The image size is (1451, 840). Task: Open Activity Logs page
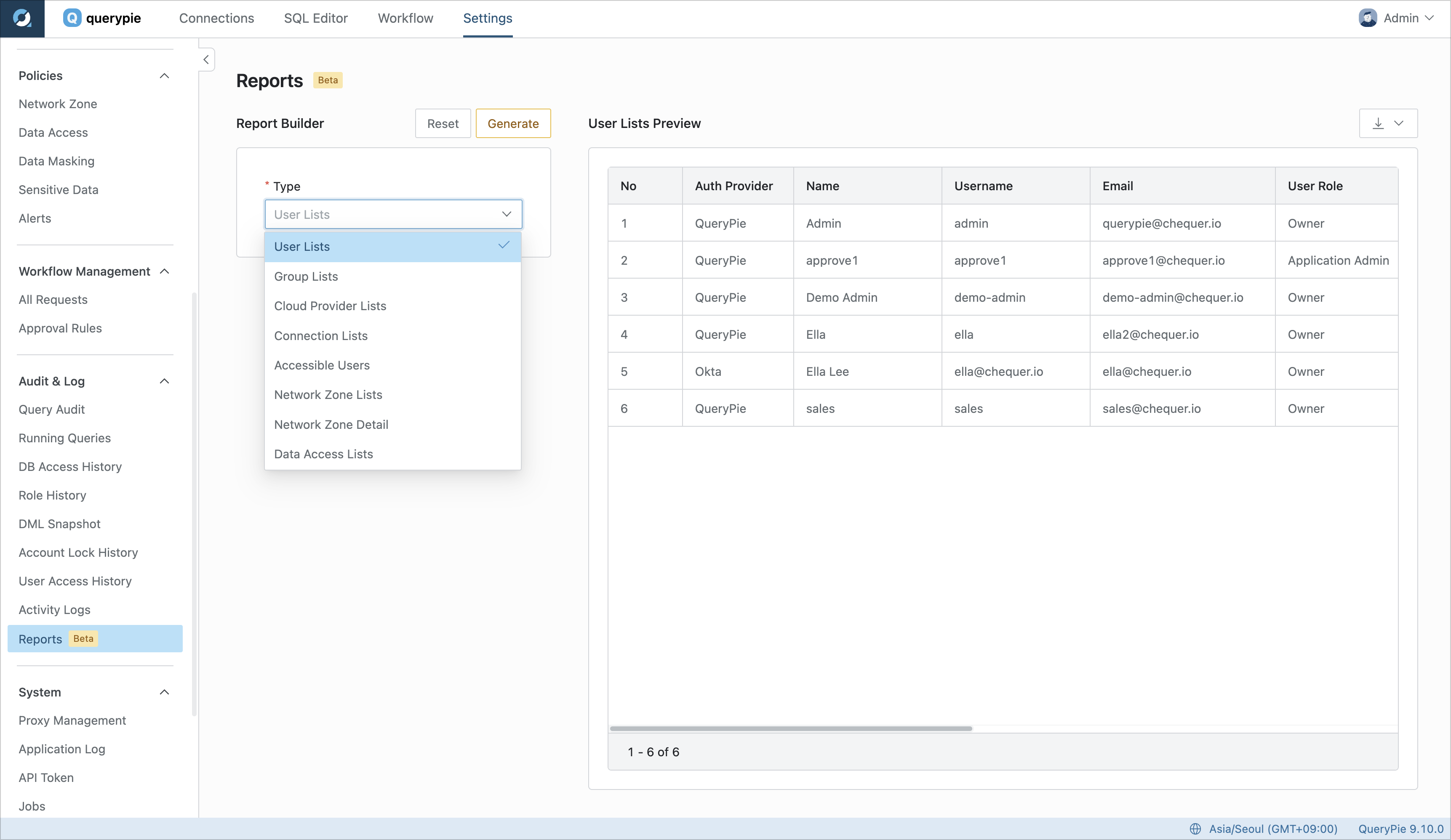click(x=54, y=609)
